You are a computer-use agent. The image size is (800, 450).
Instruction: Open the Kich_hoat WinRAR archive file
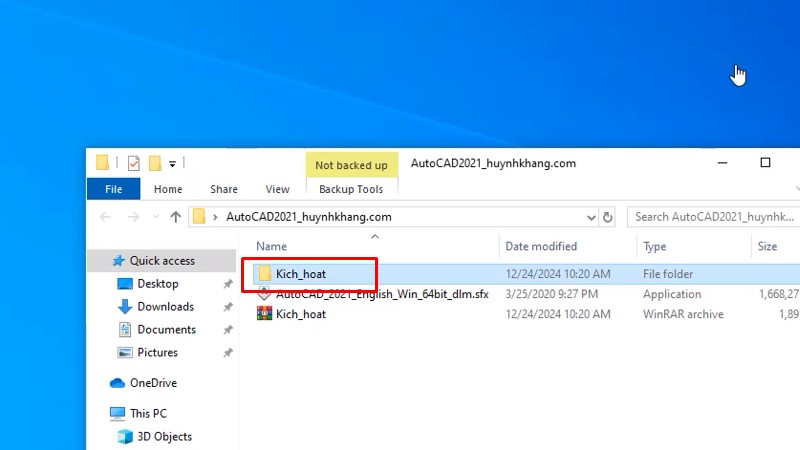point(300,314)
